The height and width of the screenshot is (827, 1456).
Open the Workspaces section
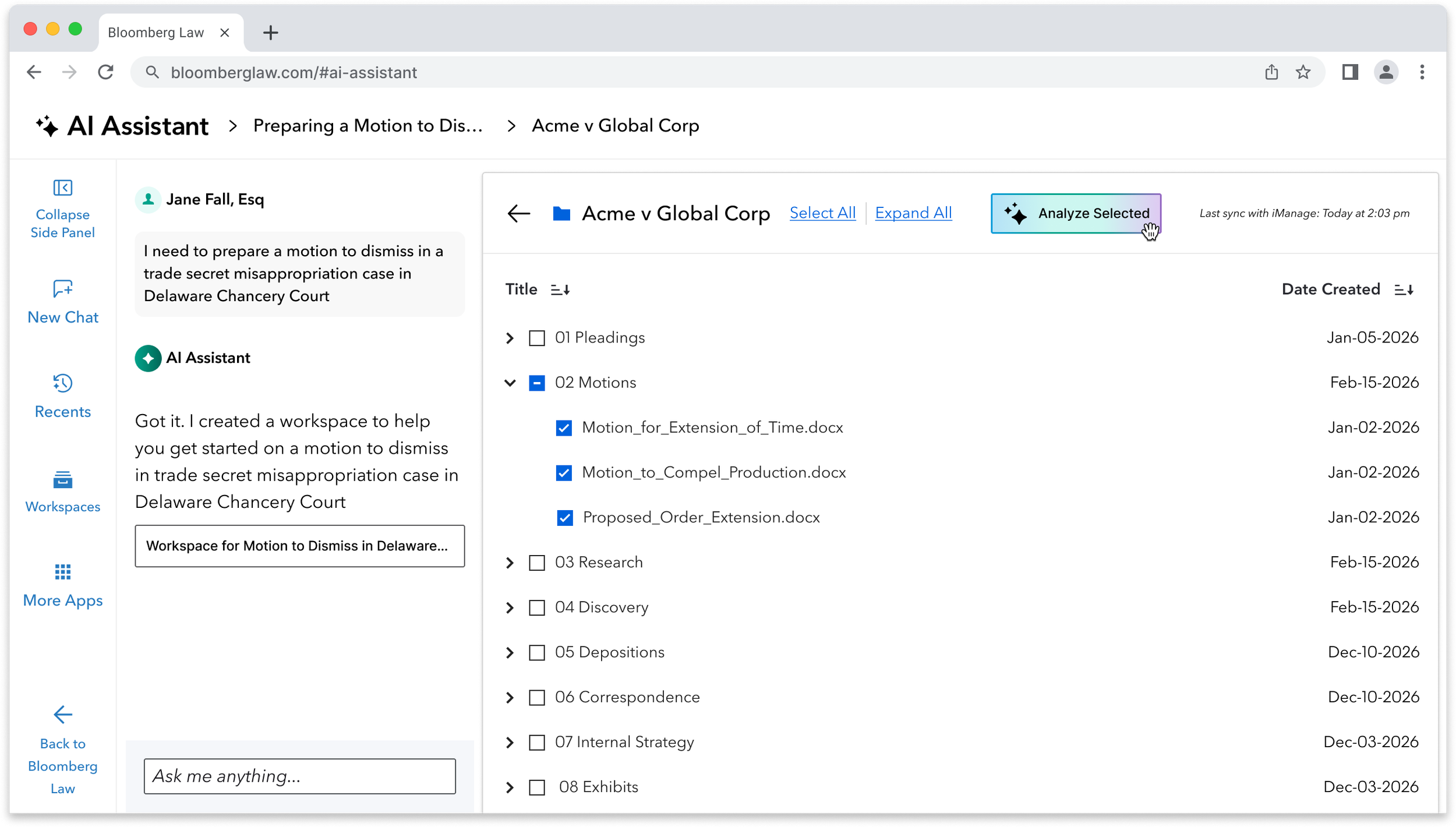62,492
